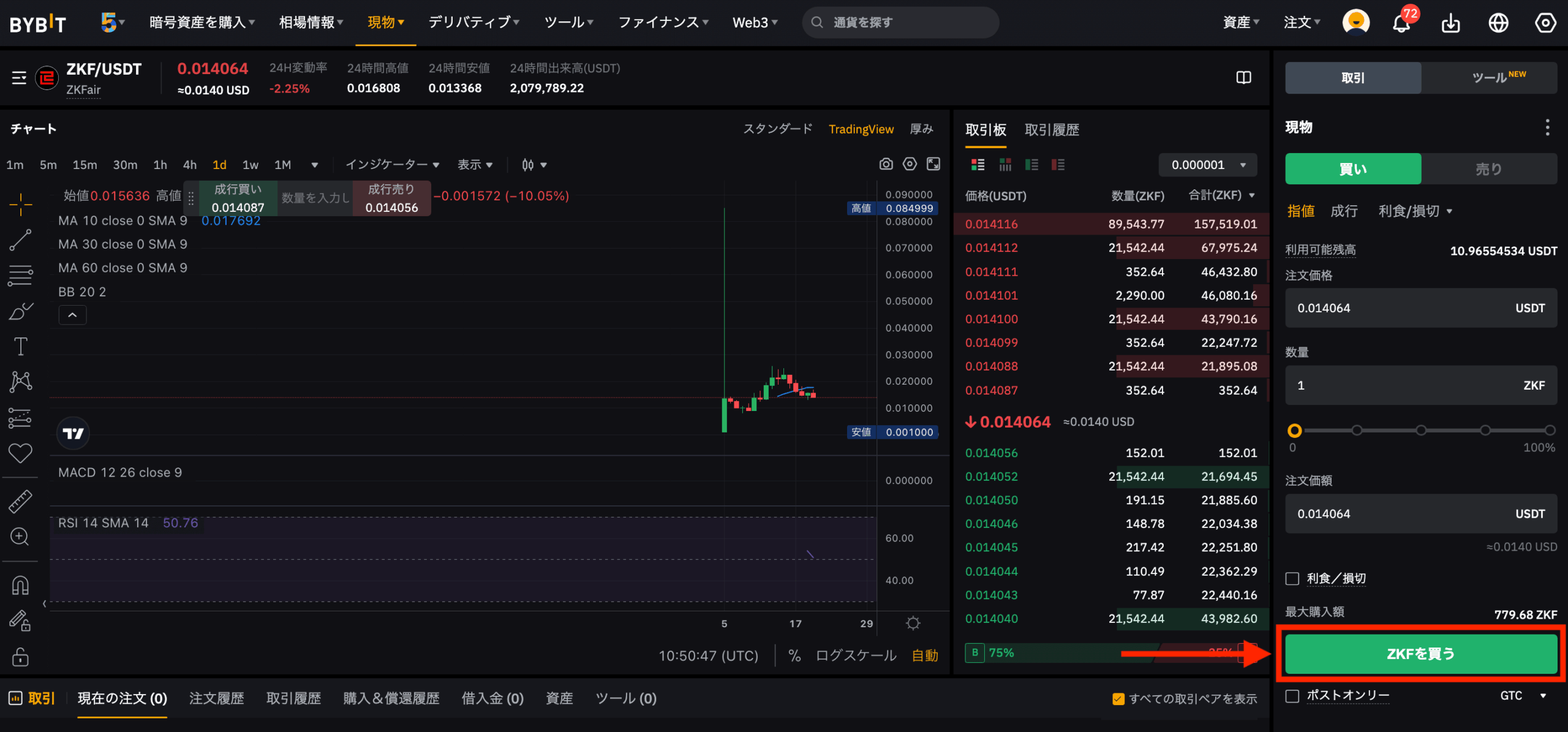1568x732 pixels.
Task: Select the crosshair cursor tool
Action: 20,204
